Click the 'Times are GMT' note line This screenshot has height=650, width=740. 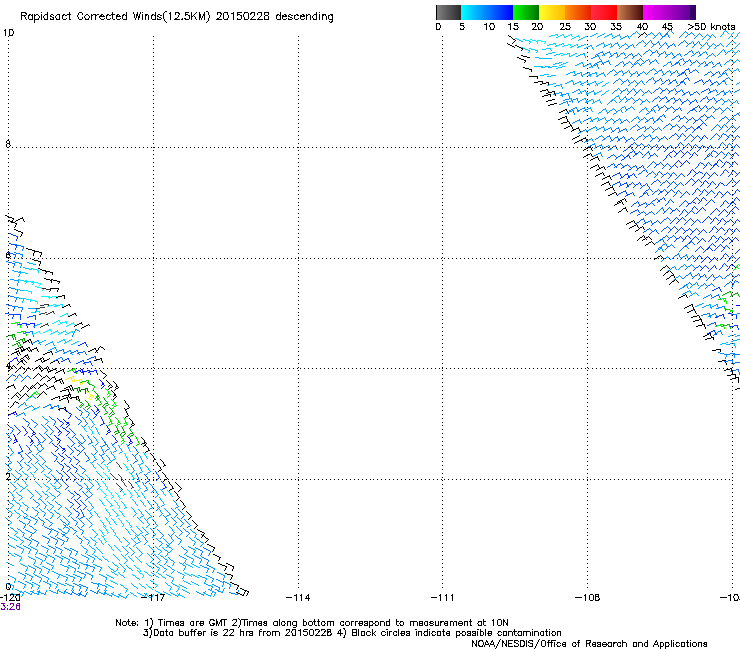pyautogui.click(x=312, y=623)
